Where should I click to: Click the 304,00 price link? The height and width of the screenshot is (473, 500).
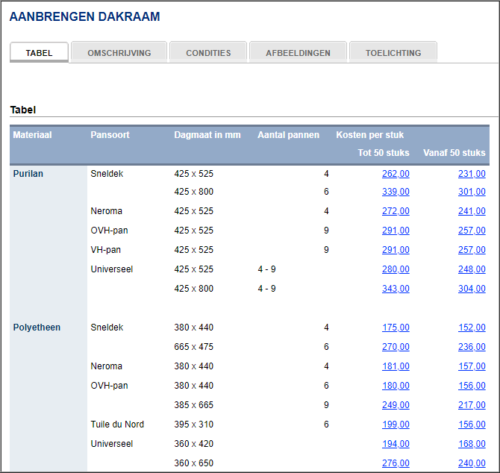click(x=472, y=289)
